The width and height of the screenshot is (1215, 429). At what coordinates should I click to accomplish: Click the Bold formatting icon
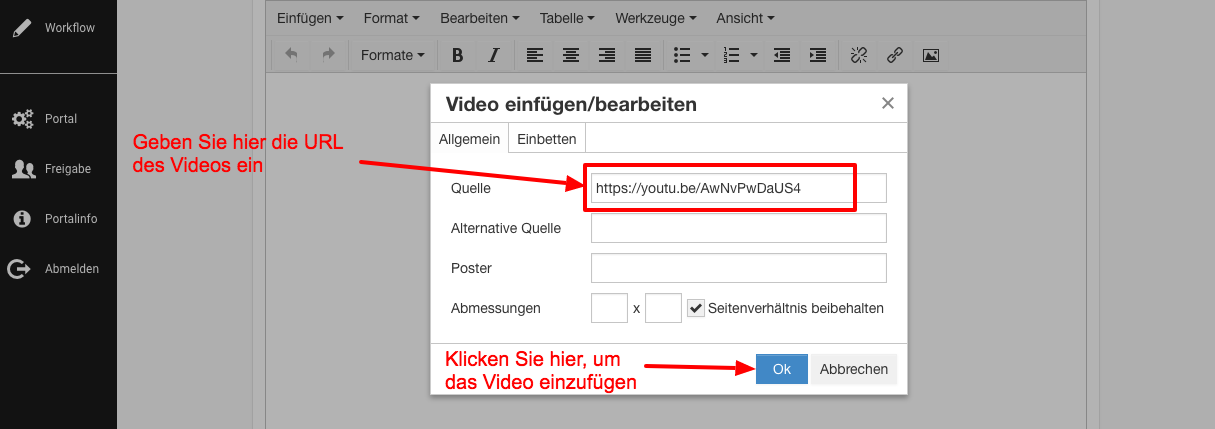tap(457, 55)
